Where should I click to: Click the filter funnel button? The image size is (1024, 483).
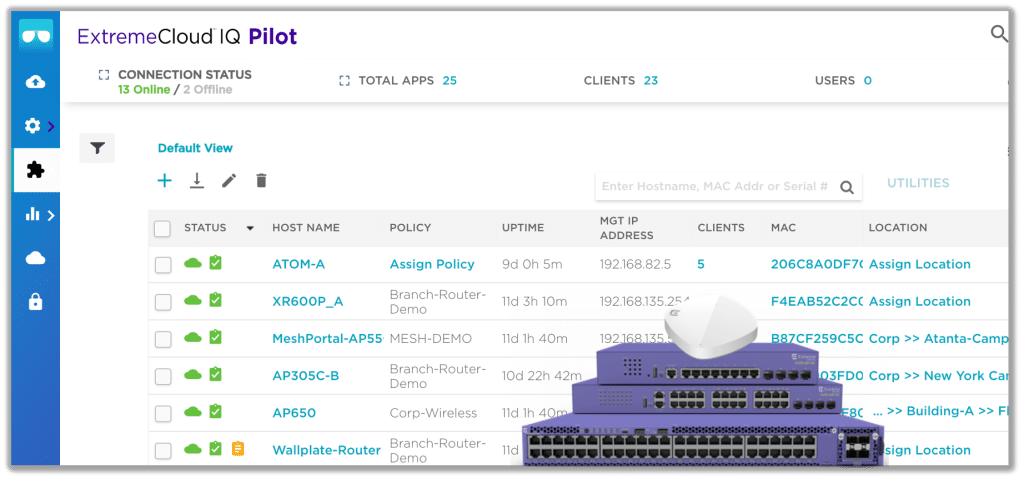tap(97, 148)
